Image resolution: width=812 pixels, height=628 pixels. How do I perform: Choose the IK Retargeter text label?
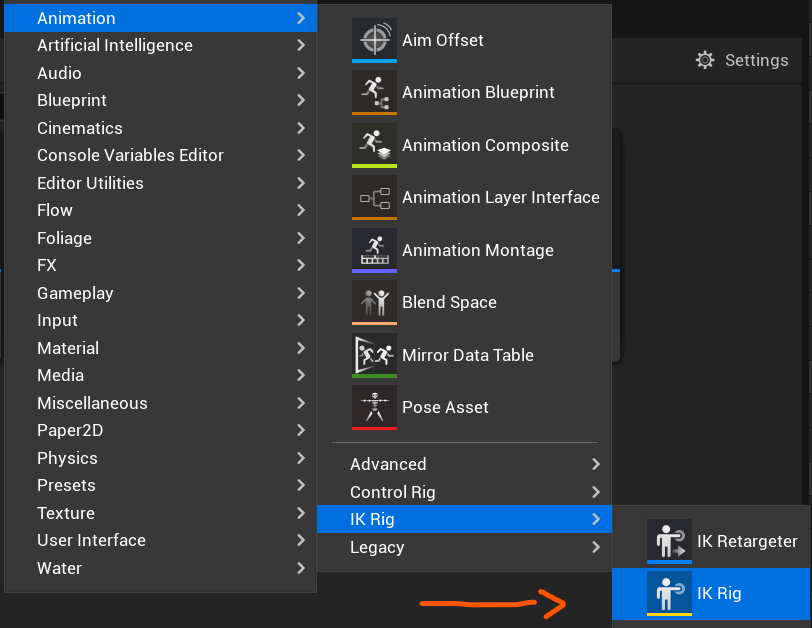[x=747, y=542]
